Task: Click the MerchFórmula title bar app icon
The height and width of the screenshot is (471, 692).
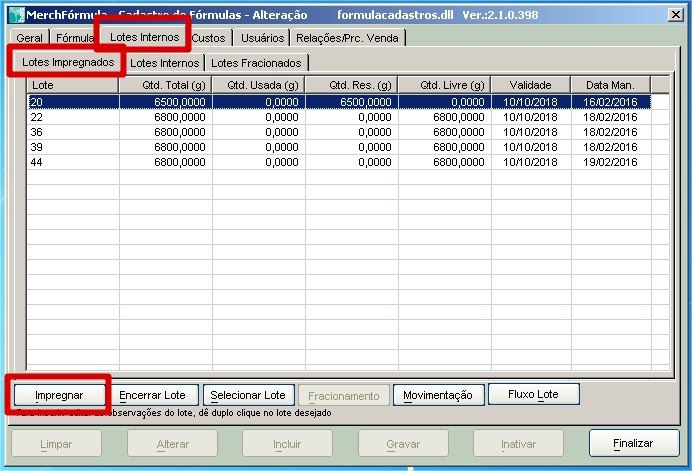Action: [x=16, y=15]
